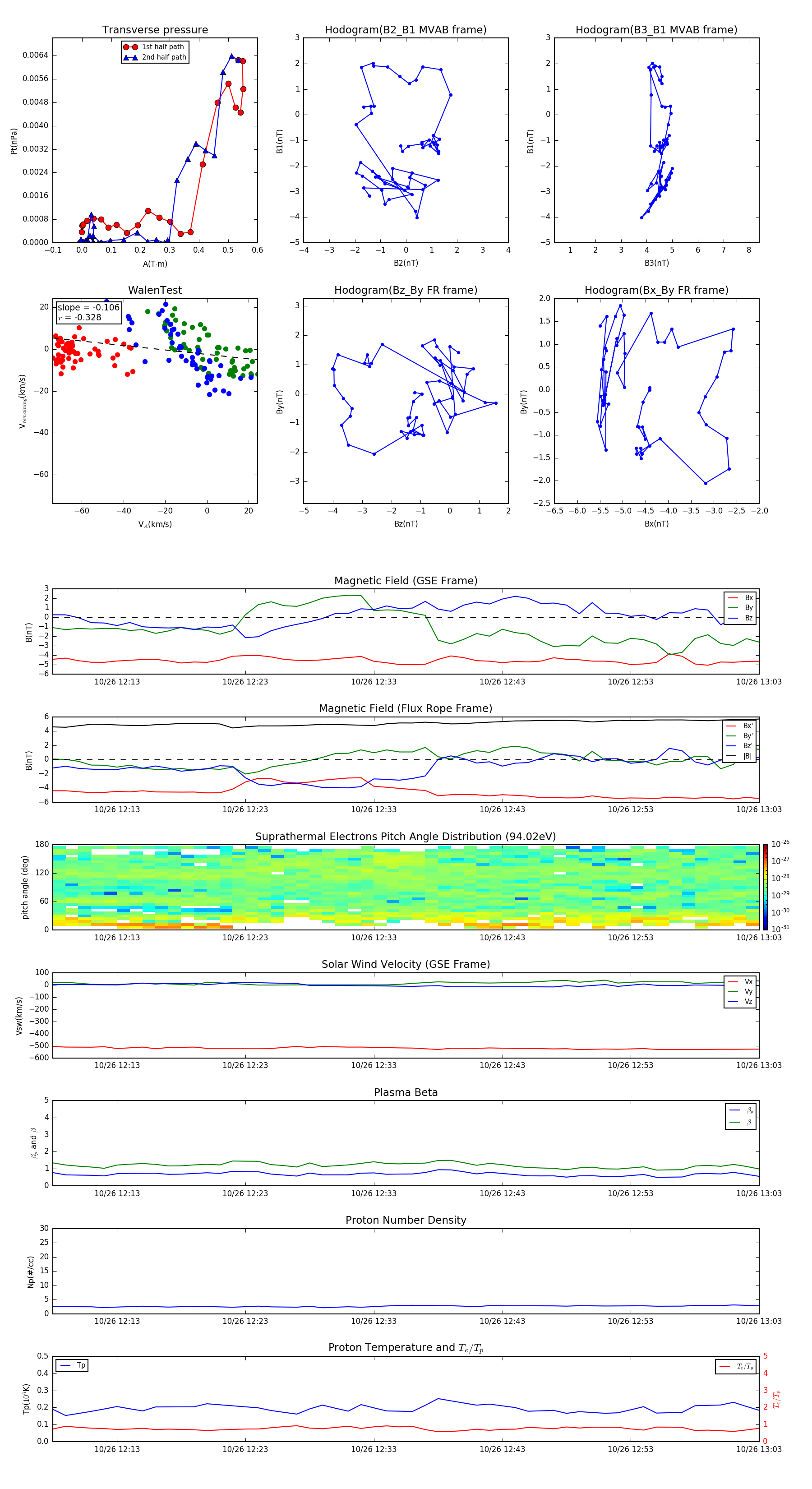Image resolution: width=812 pixels, height=1489 pixels.
Task: Click the "Np(#/cc)" y-axis label
Action: coord(31,1272)
